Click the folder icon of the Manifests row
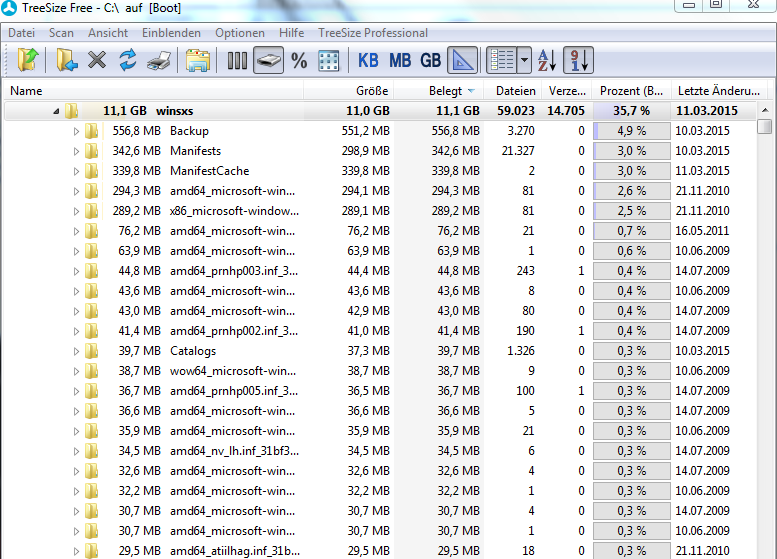 click(91, 151)
